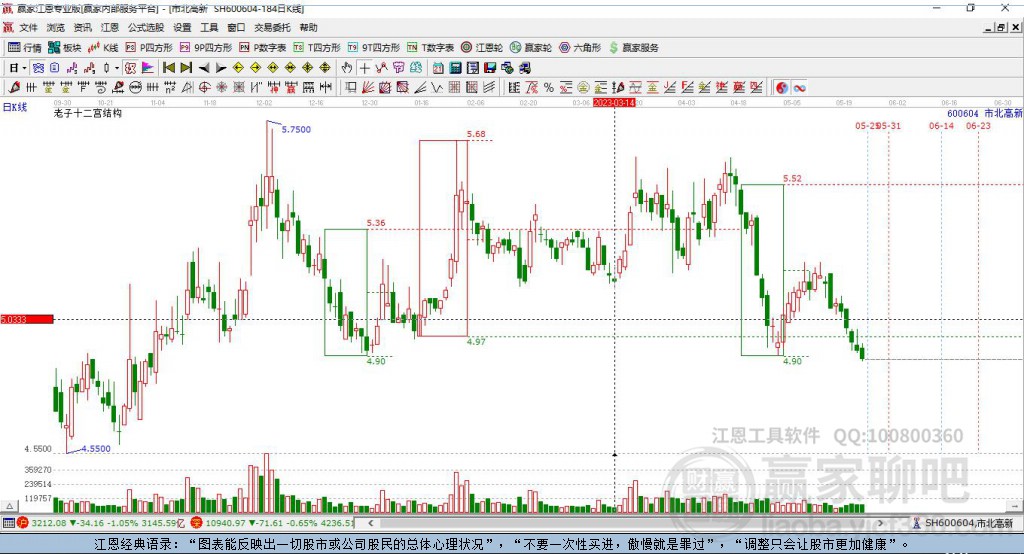Open the calendar icon in toolbar
Image resolution: width=1024 pixels, height=554 pixels.
pos(438,68)
